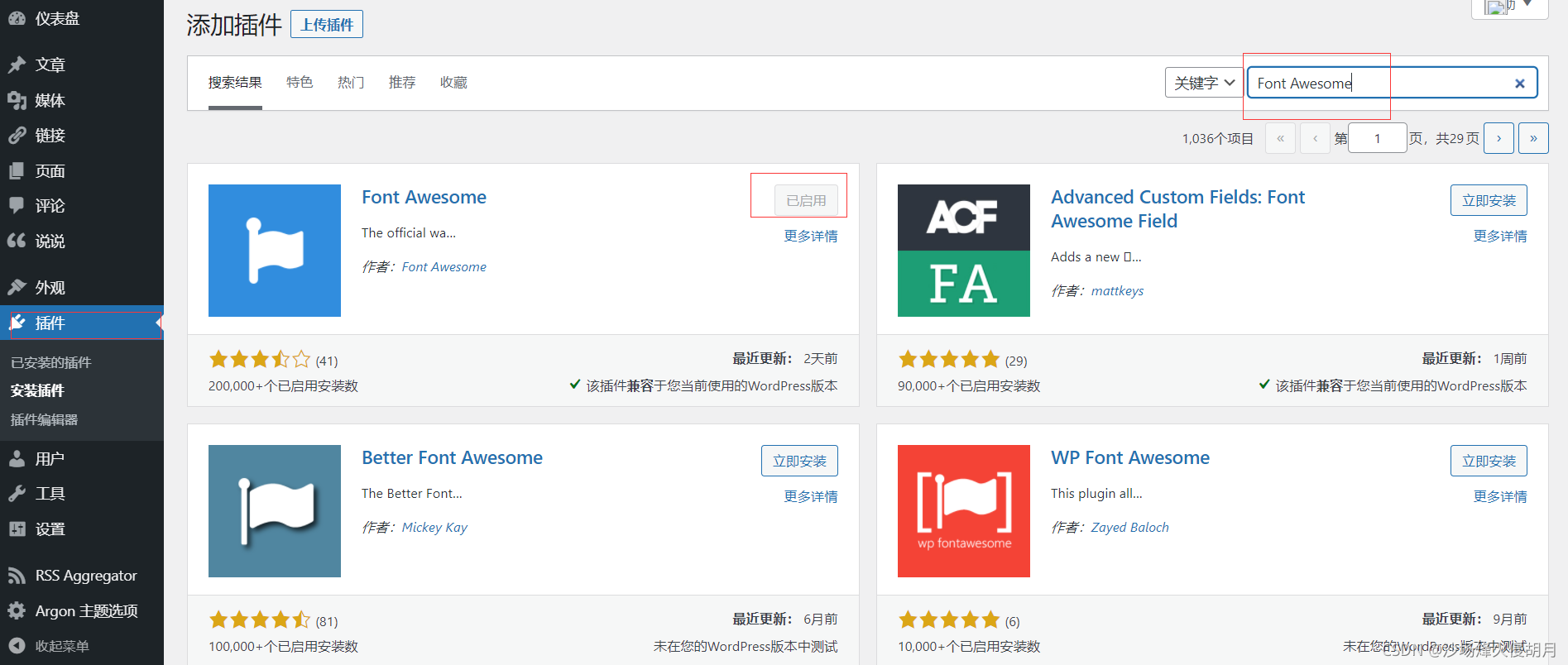Screen dimensions: 1568x665
Task: Click the Better Font Awesome flag thumbnail
Action: point(275,511)
